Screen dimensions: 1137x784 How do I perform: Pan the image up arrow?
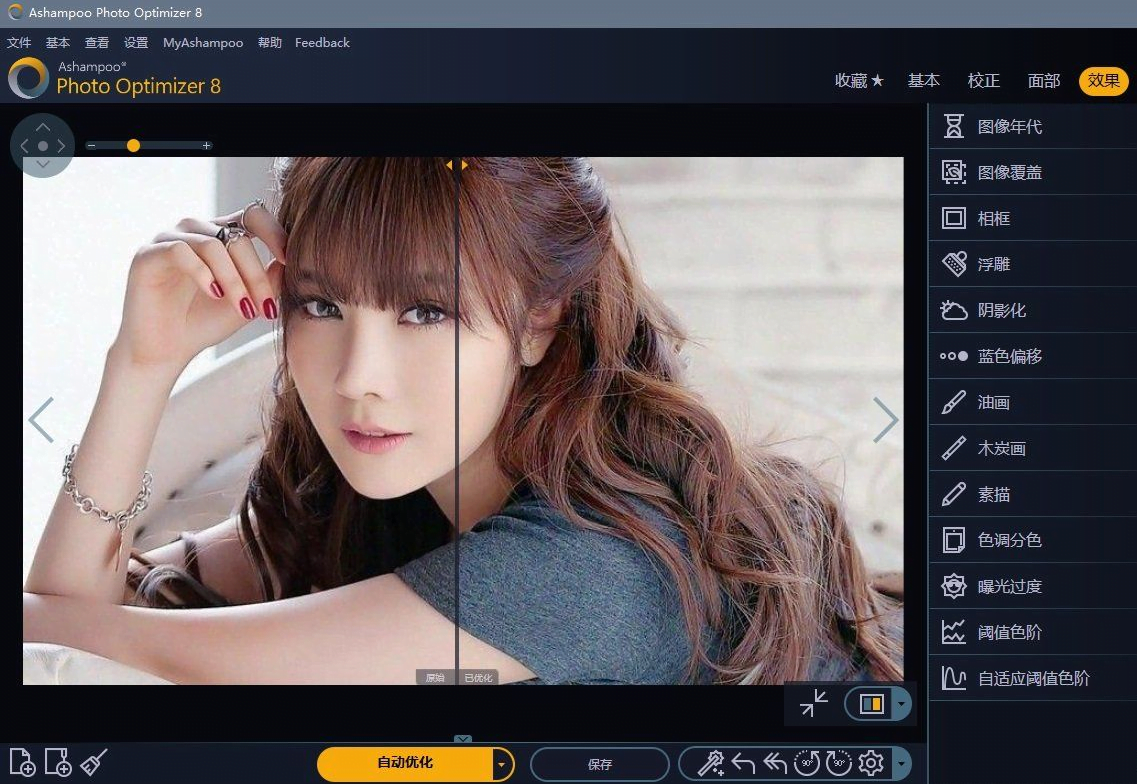tap(43, 127)
